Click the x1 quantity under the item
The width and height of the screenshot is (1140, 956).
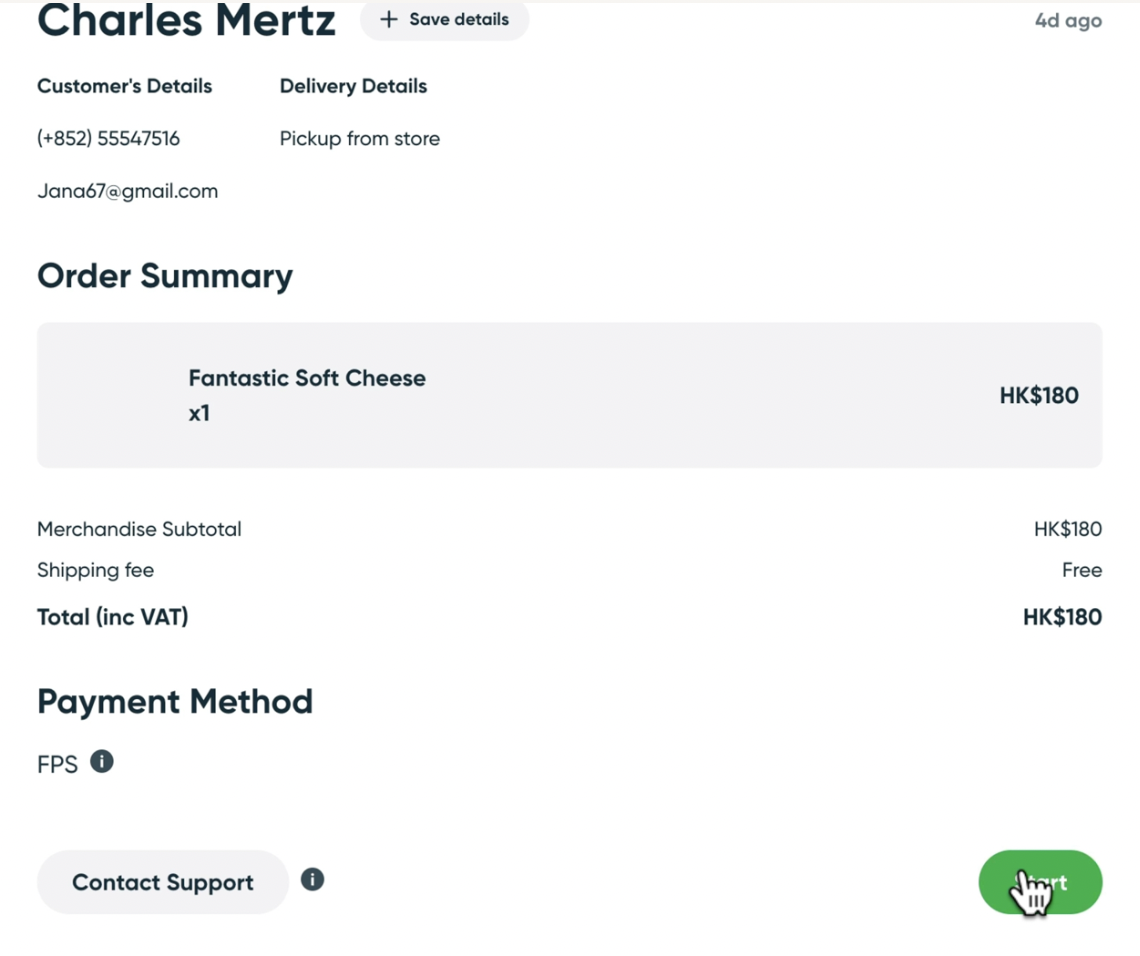coord(199,413)
